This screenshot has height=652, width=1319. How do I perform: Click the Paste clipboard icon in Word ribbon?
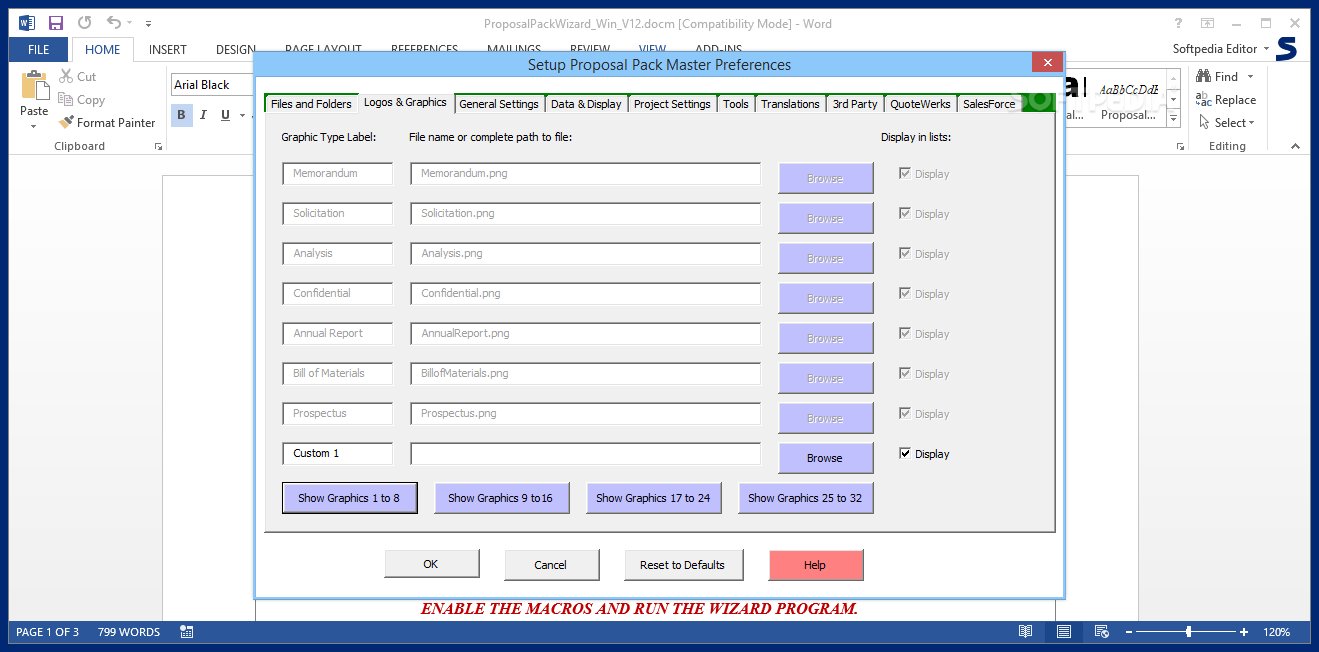(x=34, y=86)
